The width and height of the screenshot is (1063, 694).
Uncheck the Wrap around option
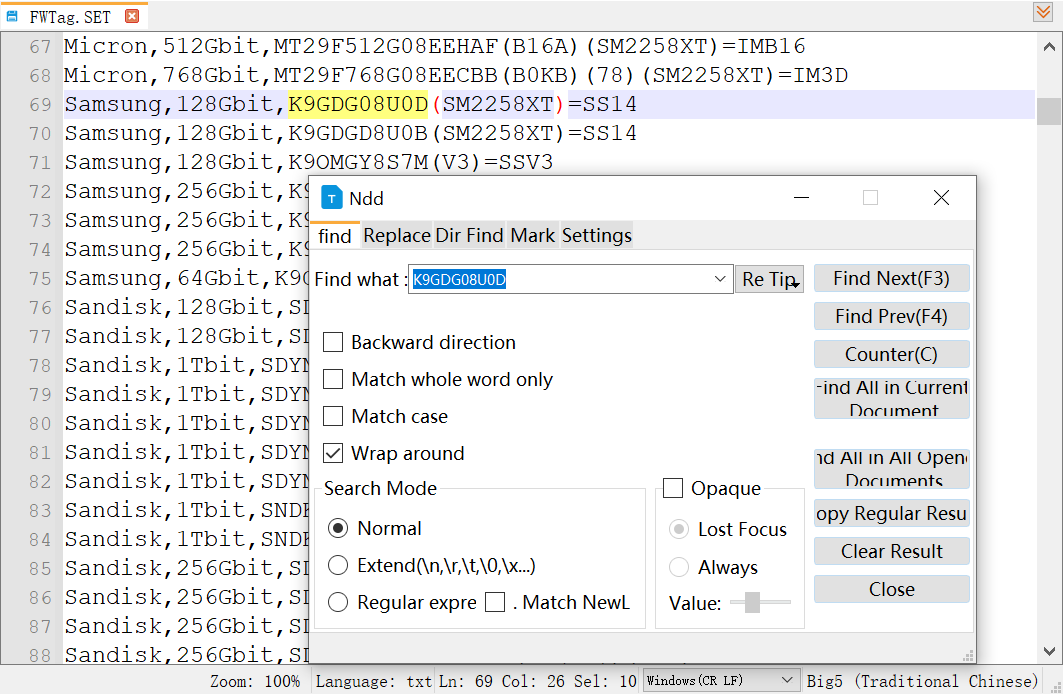point(333,454)
